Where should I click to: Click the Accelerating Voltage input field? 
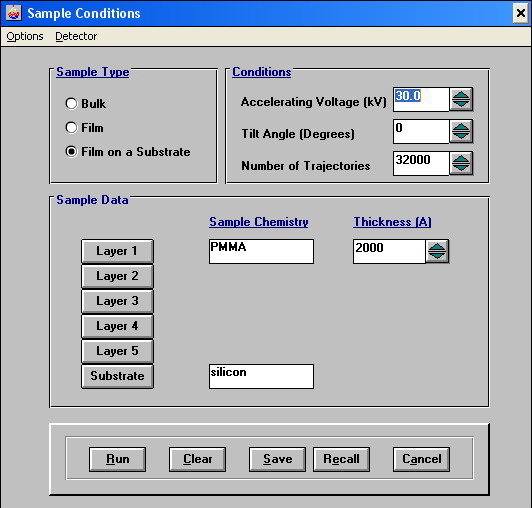(x=421, y=99)
